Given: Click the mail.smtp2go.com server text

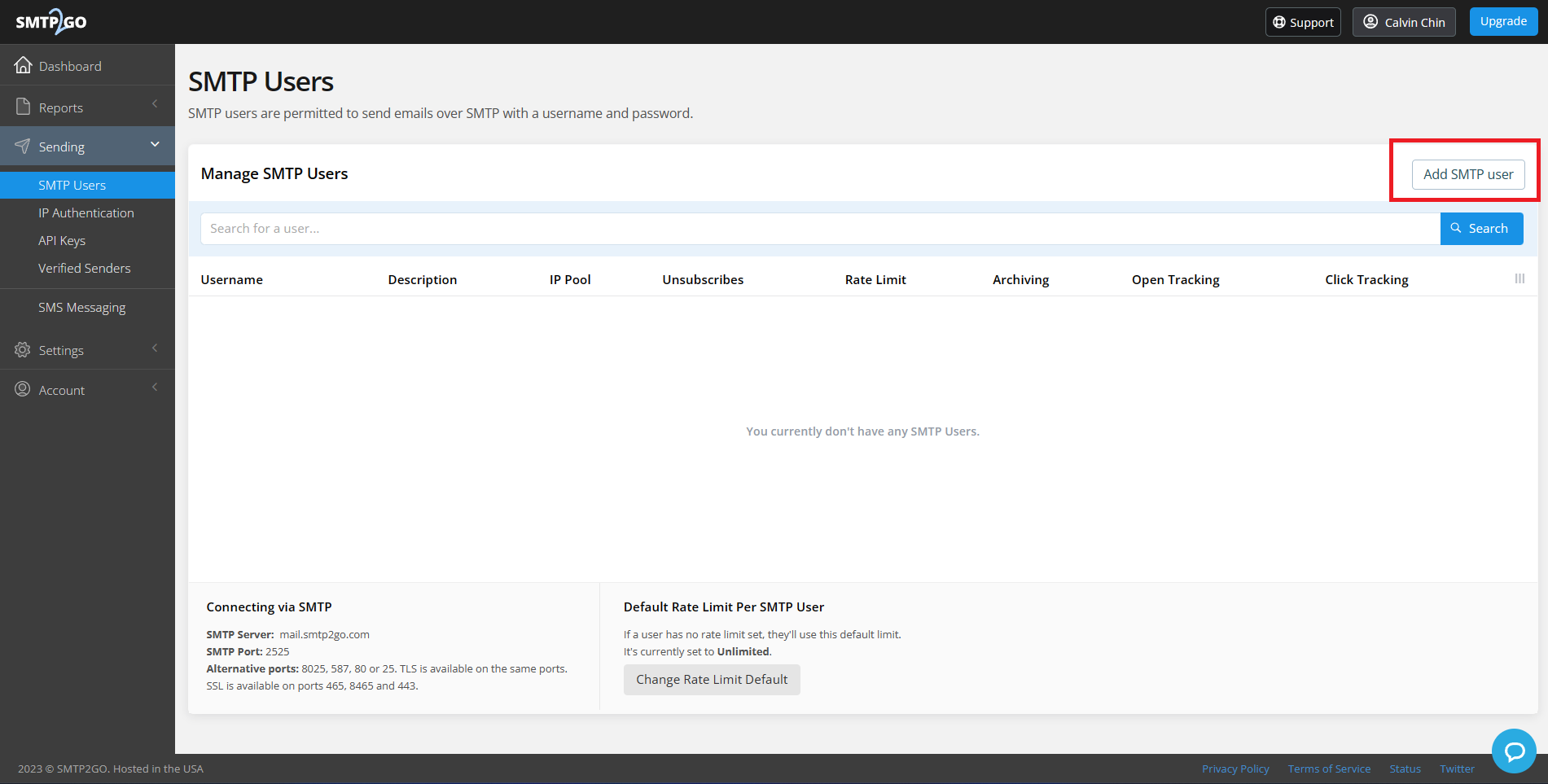Looking at the screenshot, I should [324, 634].
